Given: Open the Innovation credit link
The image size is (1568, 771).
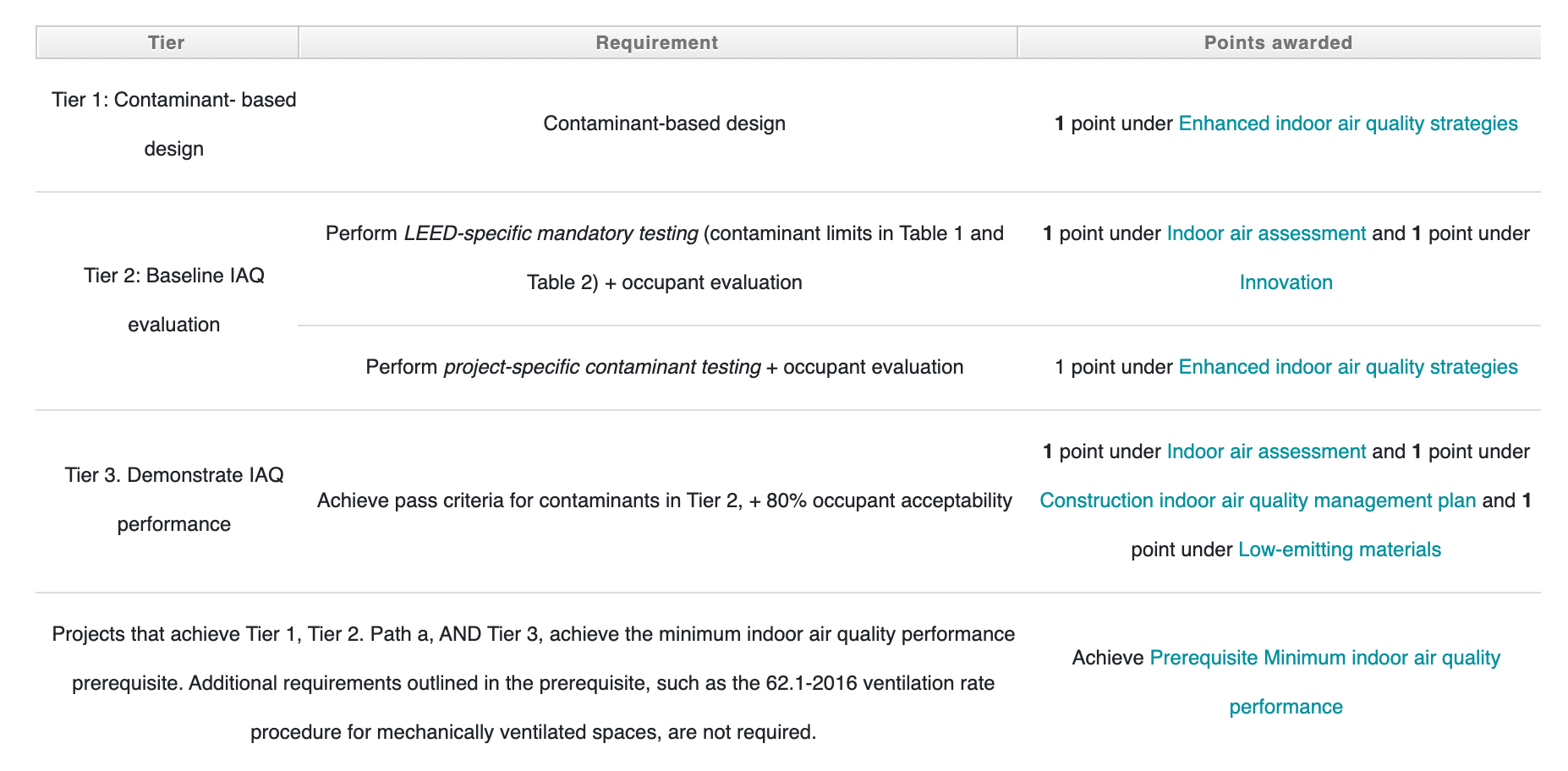Looking at the screenshot, I should click(x=1286, y=282).
